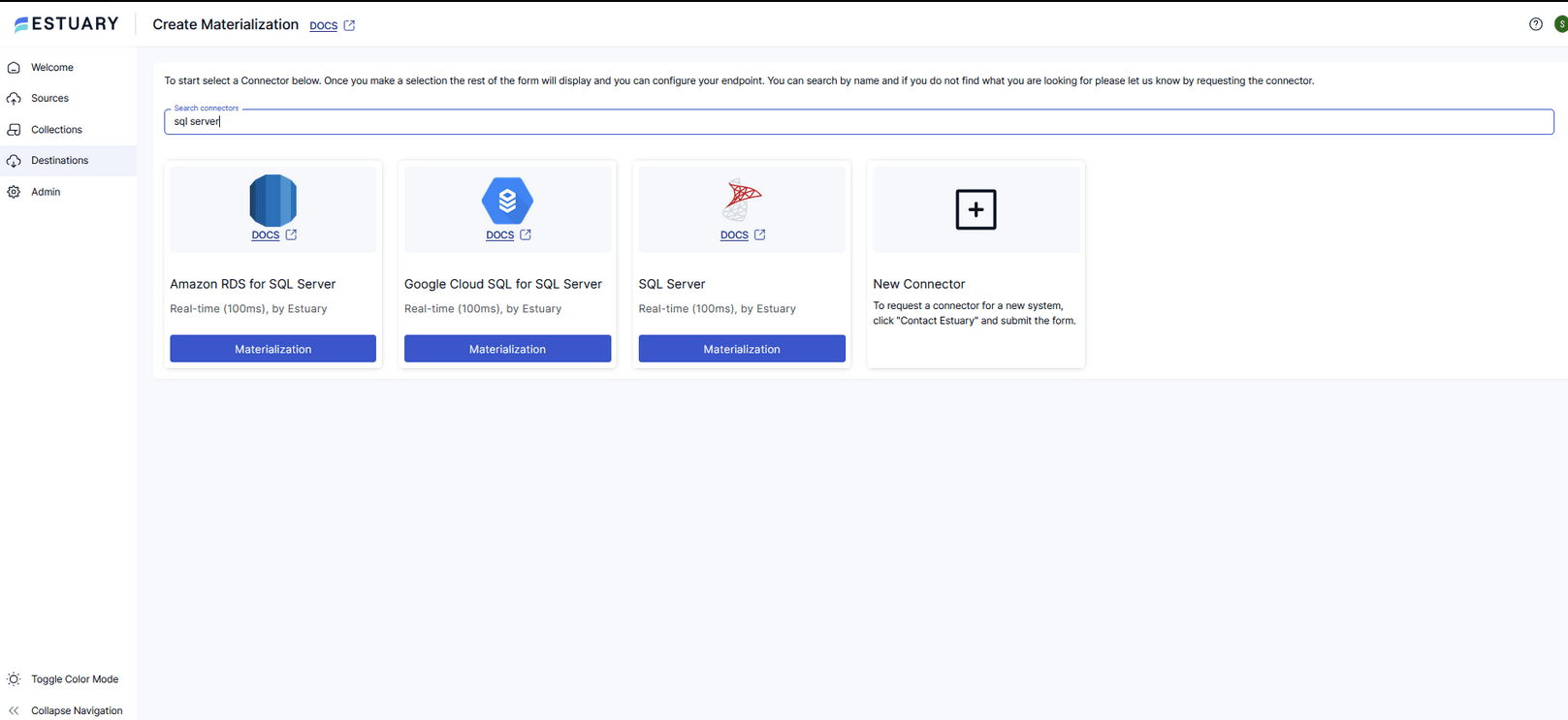This screenshot has height=720, width=1568.
Task: Click the Collapse Navigation chevrons icon
Action: [14, 710]
